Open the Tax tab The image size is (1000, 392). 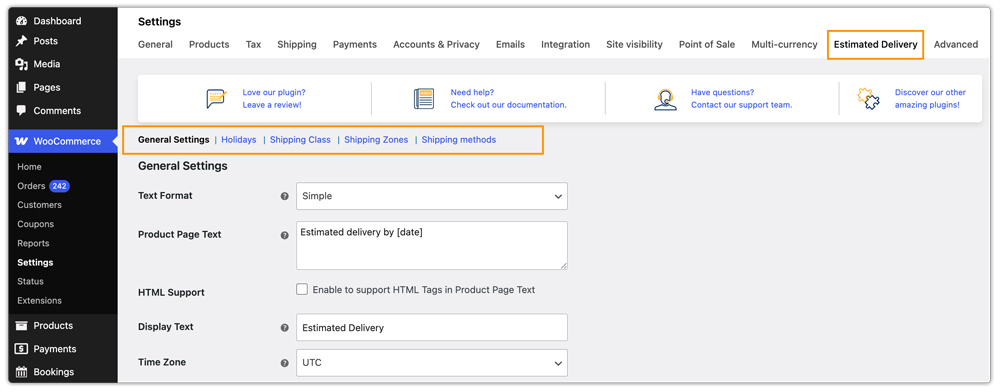(253, 45)
